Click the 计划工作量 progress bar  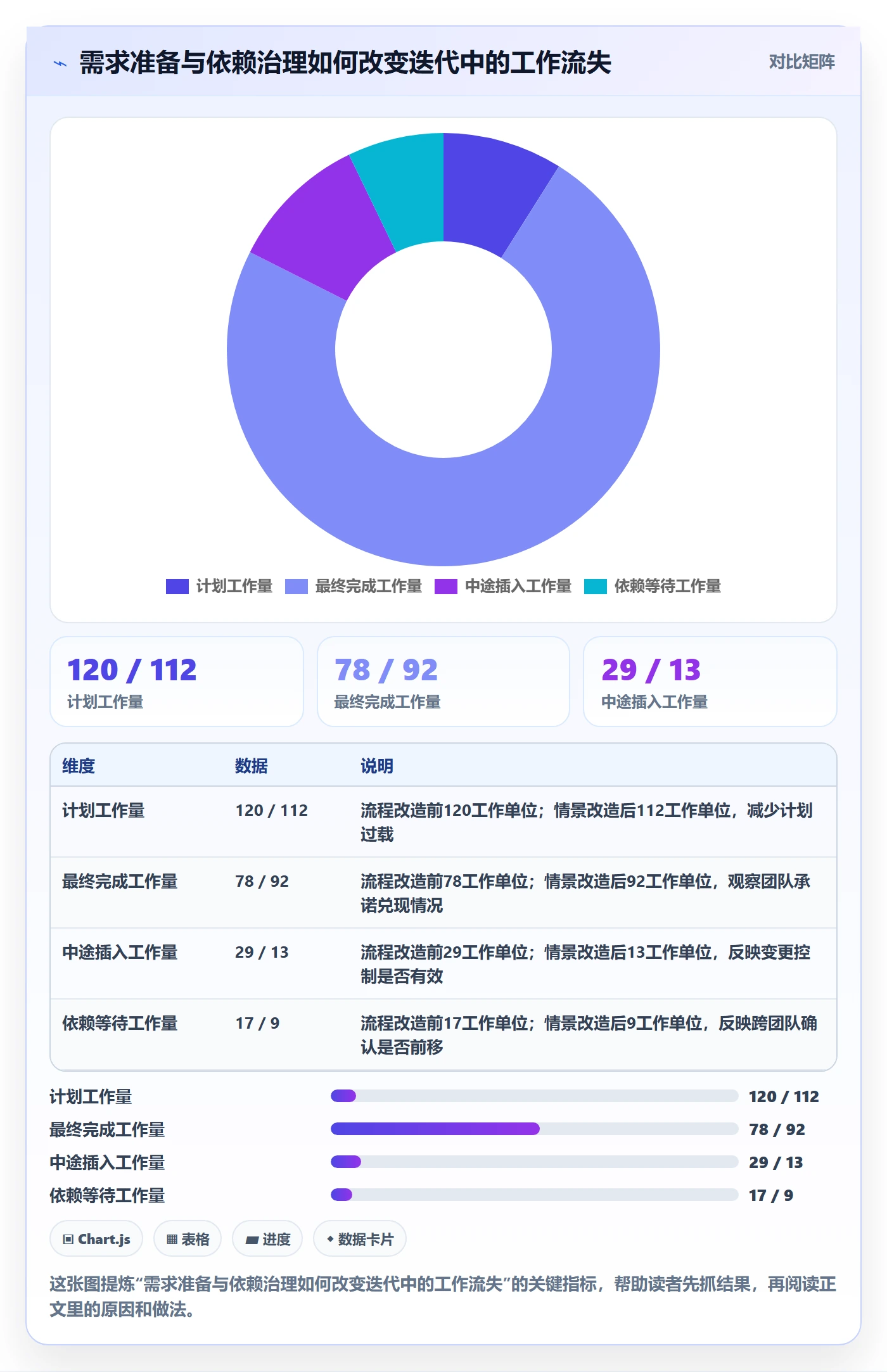535,1096
